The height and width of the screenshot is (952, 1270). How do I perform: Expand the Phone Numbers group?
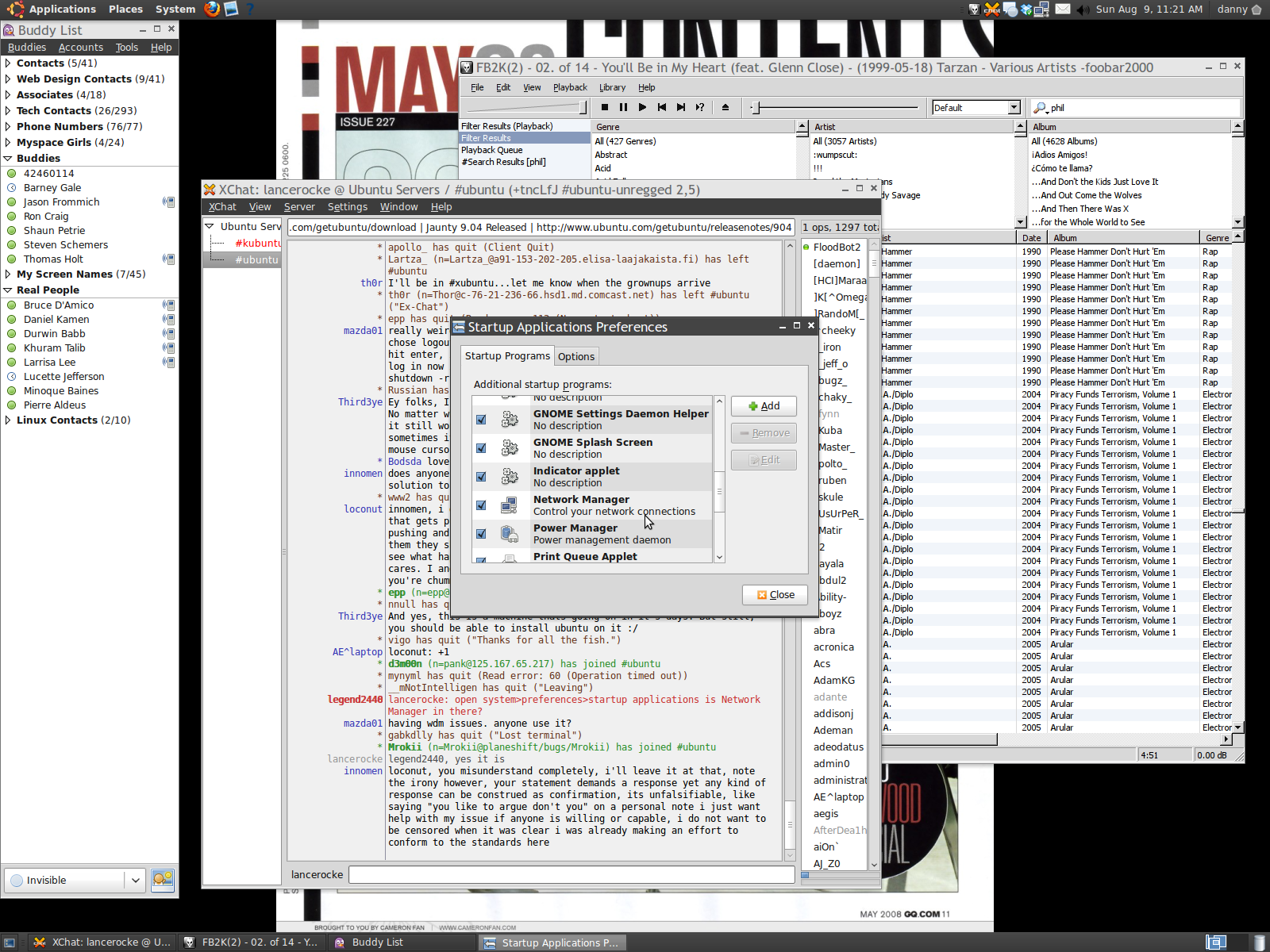8,126
